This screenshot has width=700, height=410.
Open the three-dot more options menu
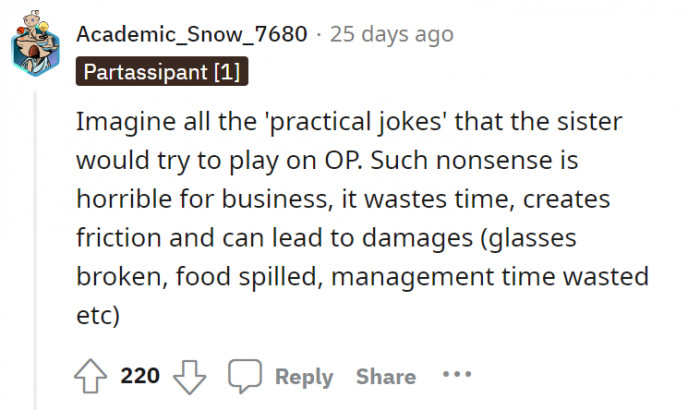tap(457, 374)
